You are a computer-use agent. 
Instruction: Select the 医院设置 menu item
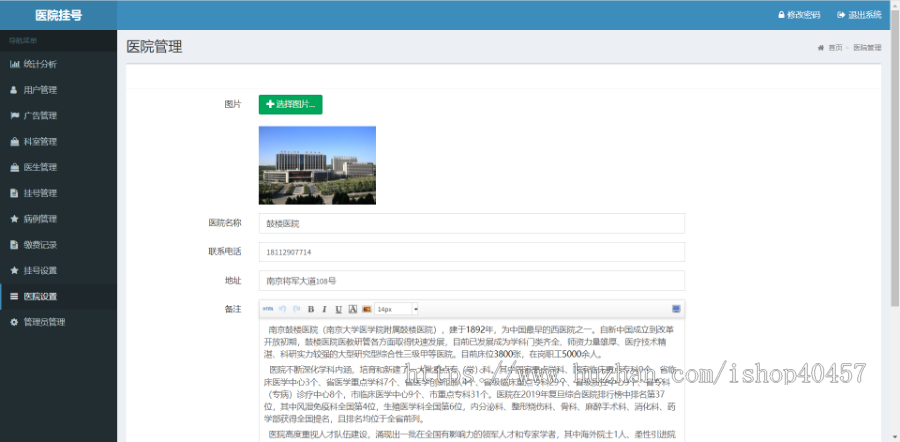tap(59, 297)
